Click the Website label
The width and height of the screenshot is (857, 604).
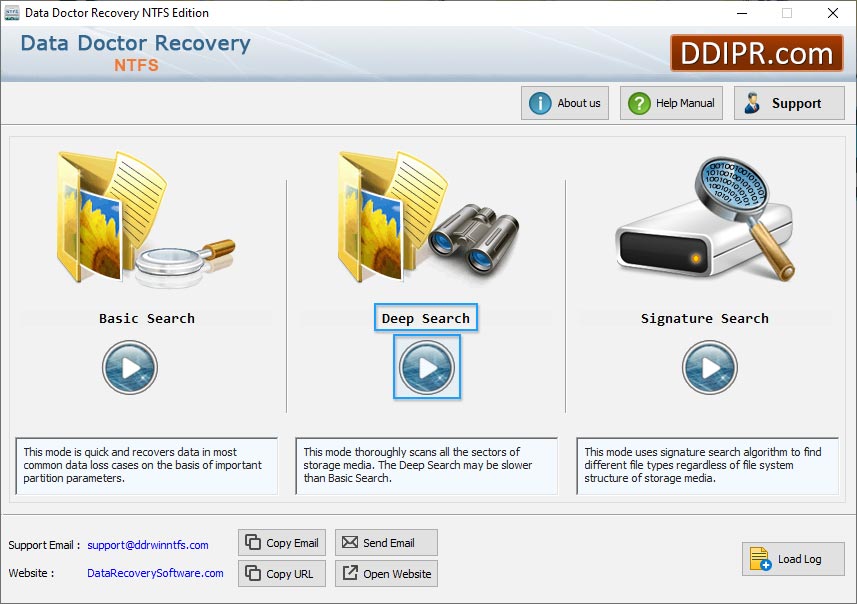(x=31, y=573)
